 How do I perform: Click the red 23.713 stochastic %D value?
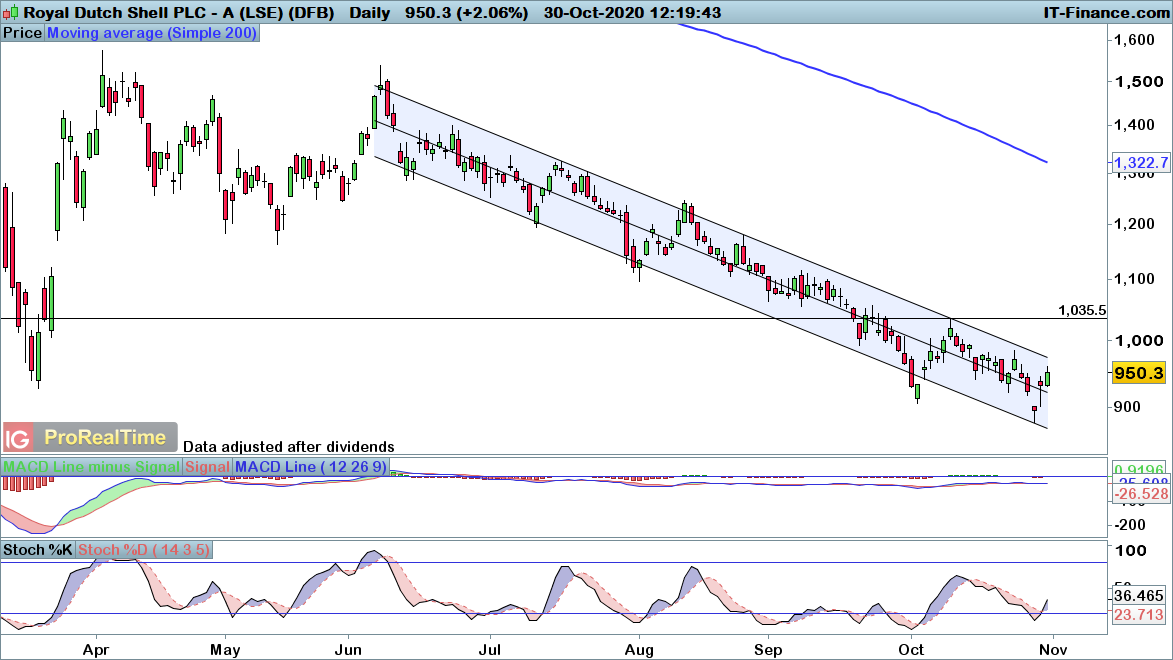tap(1139, 615)
